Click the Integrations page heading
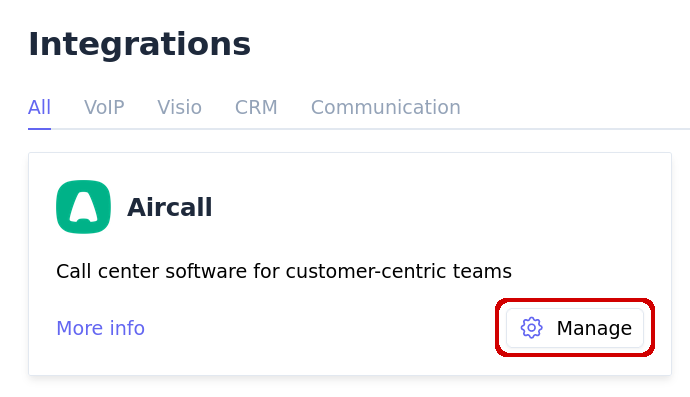690x397 pixels. coord(139,44)
